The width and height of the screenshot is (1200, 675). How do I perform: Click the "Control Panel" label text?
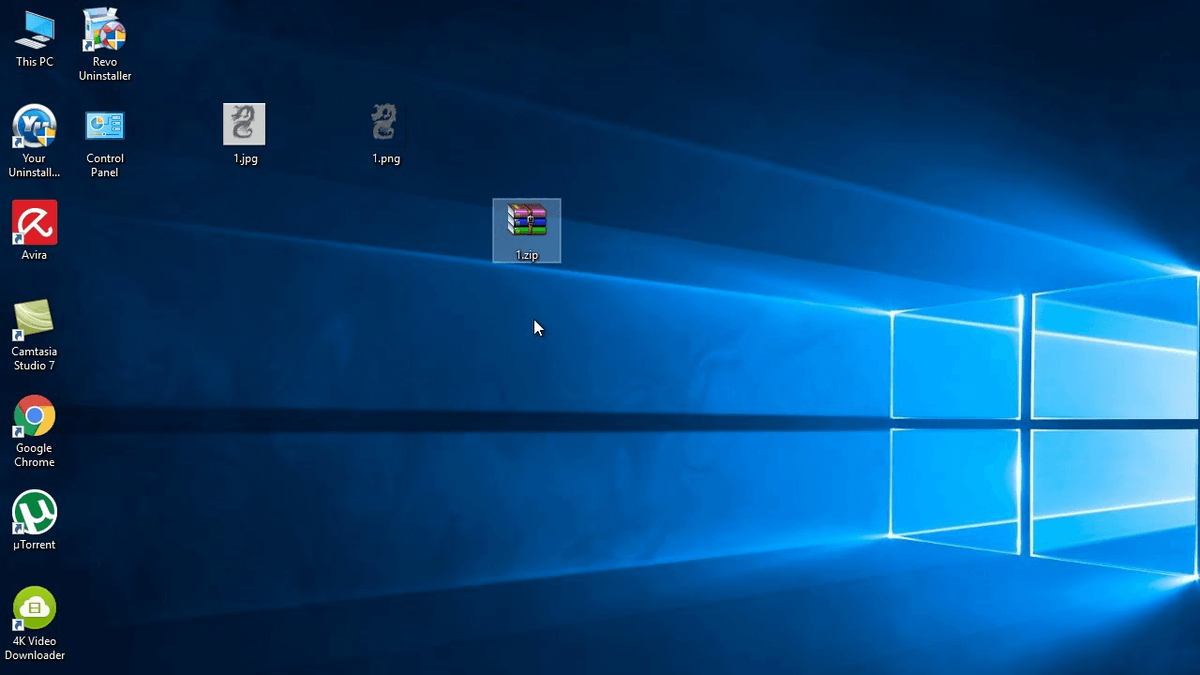click(x=105, y=166)
